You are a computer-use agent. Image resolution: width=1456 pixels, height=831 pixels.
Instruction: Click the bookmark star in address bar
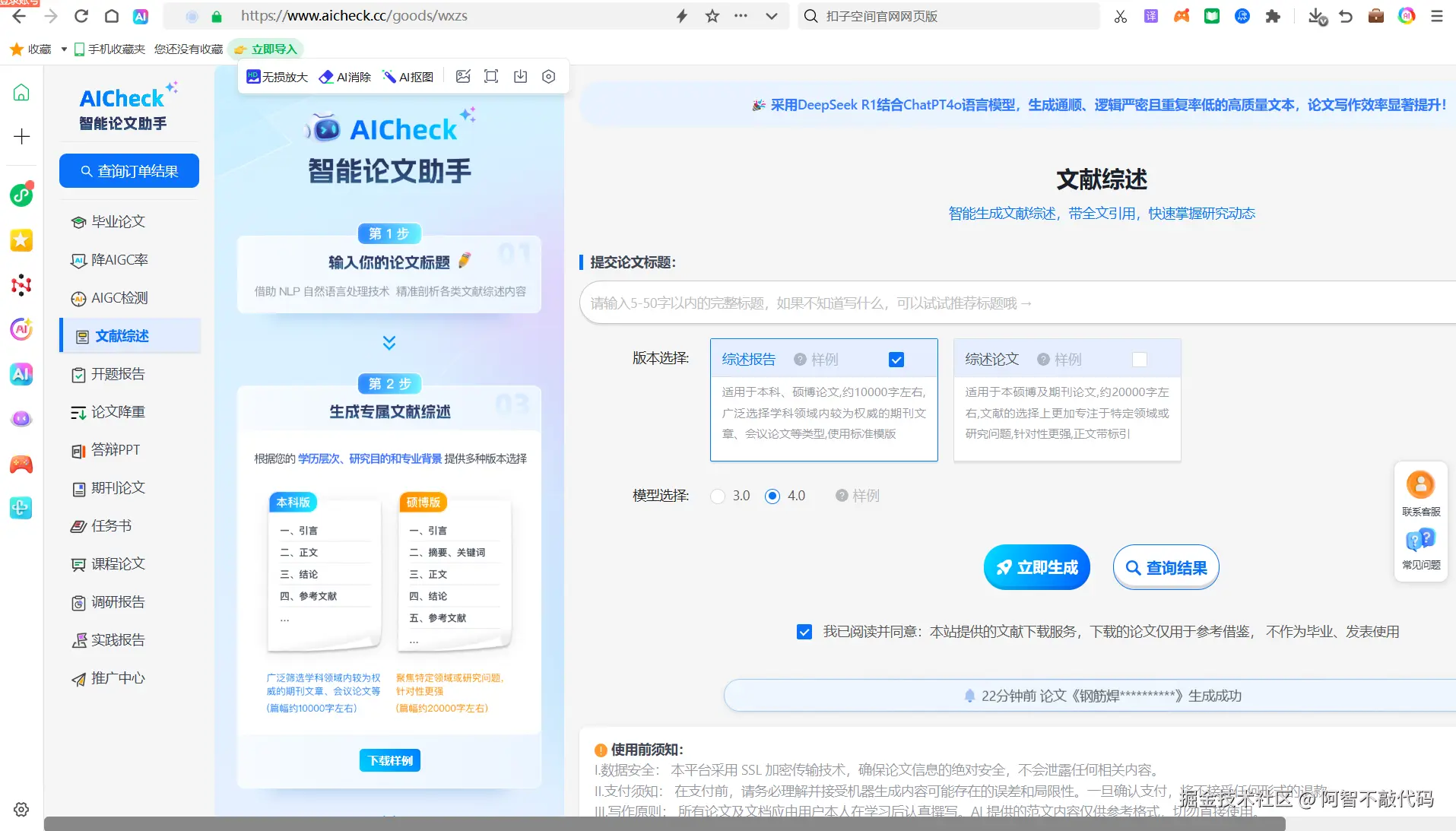(712, 16)
